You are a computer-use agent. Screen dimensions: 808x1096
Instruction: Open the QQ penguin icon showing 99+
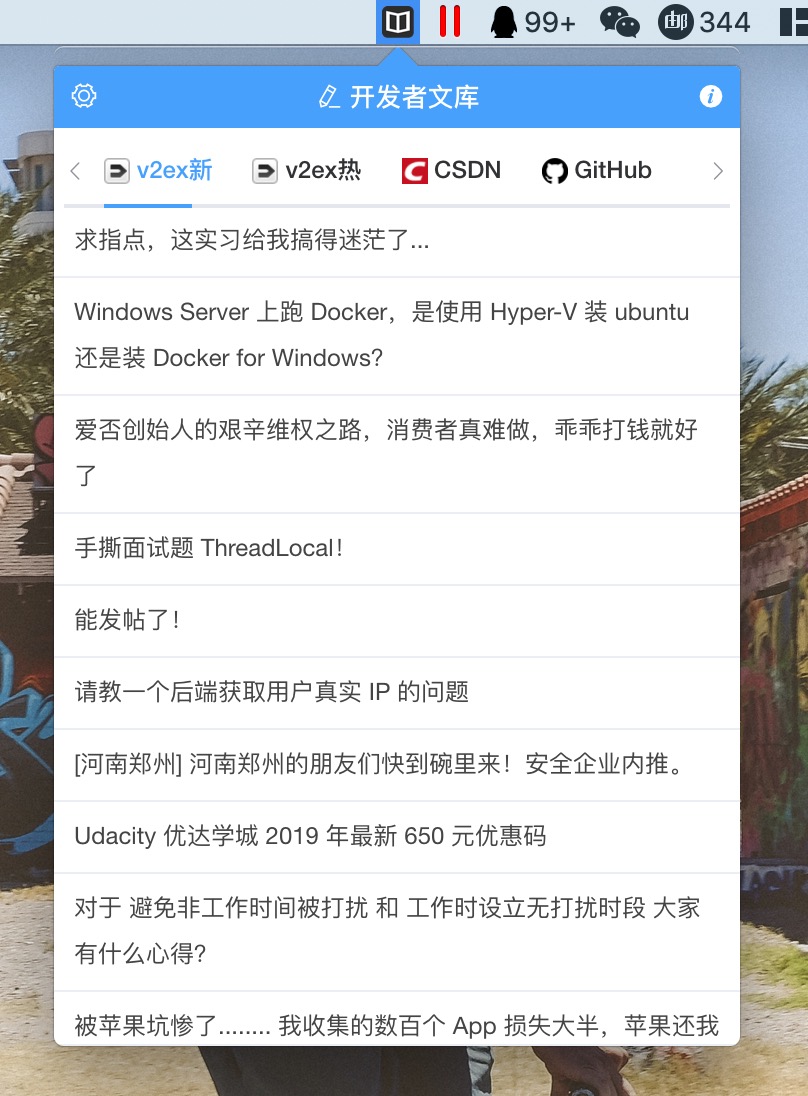coord(533,22)
